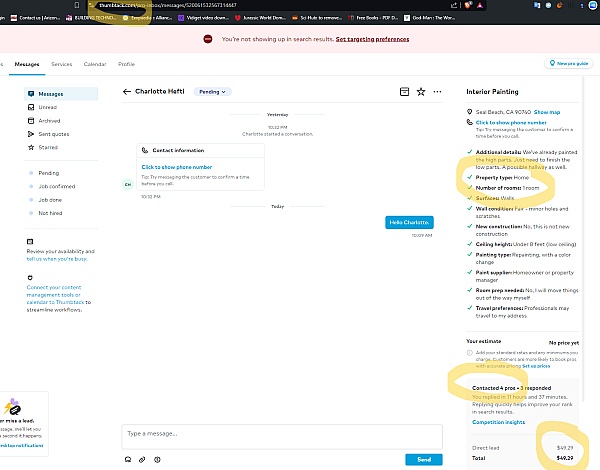The width and height of the screenshot is (600, 470).
Task: Click the quick reply icon below message box
Action: pyautogui.click(x=128, y=459)
